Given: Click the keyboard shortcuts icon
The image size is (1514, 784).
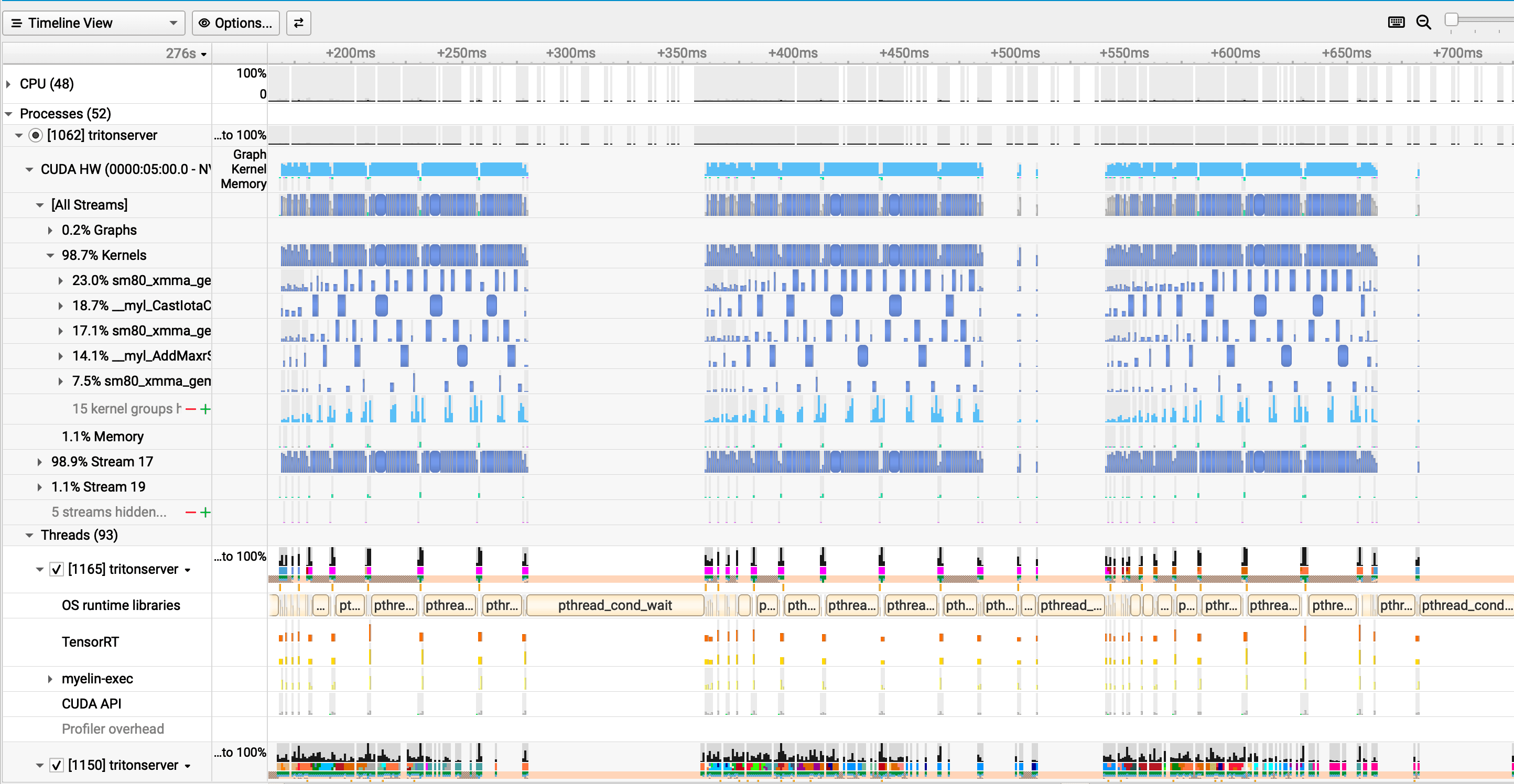Looking at the screenshot, I should [1396, 23].
